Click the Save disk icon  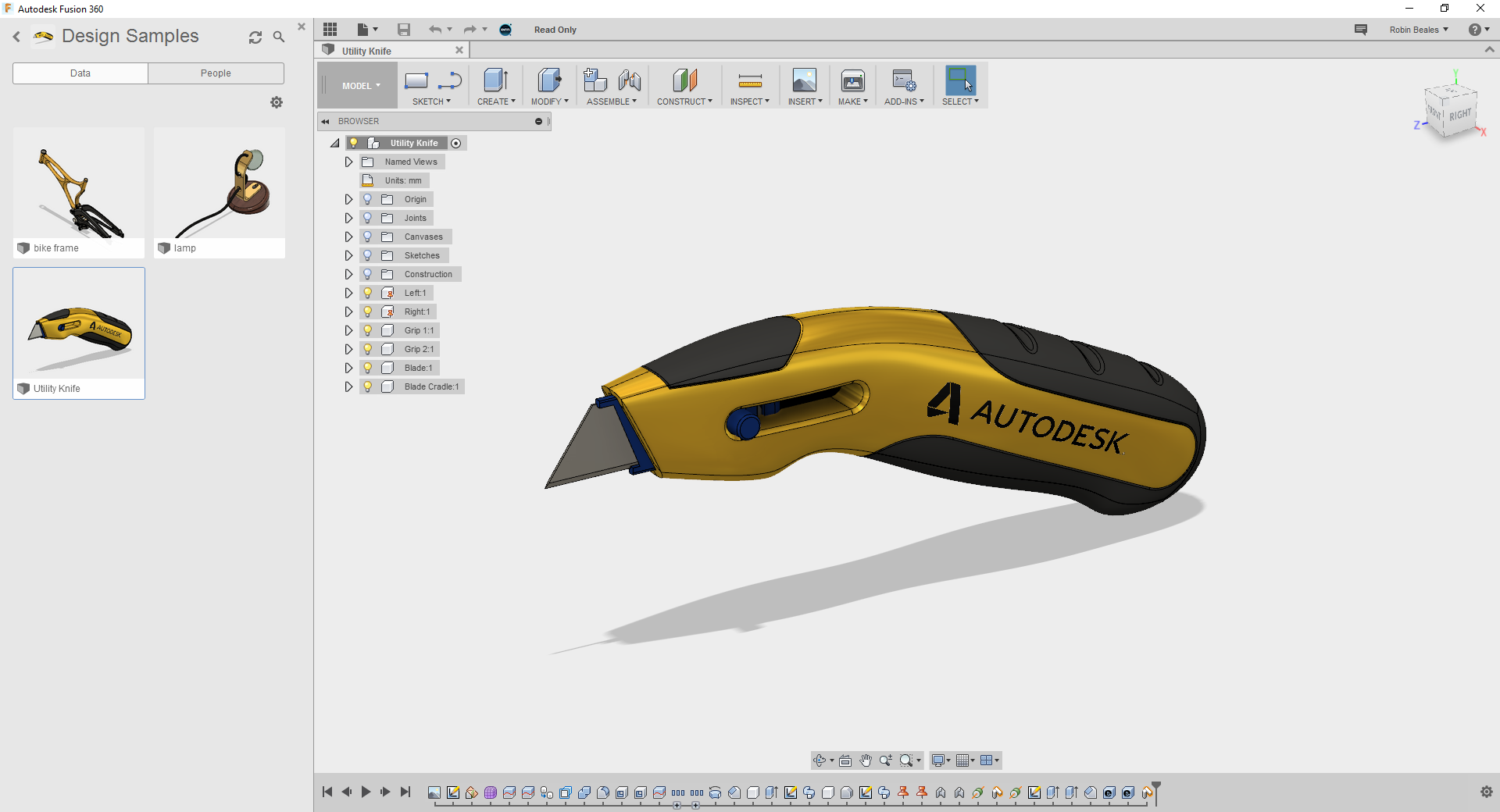404,30
